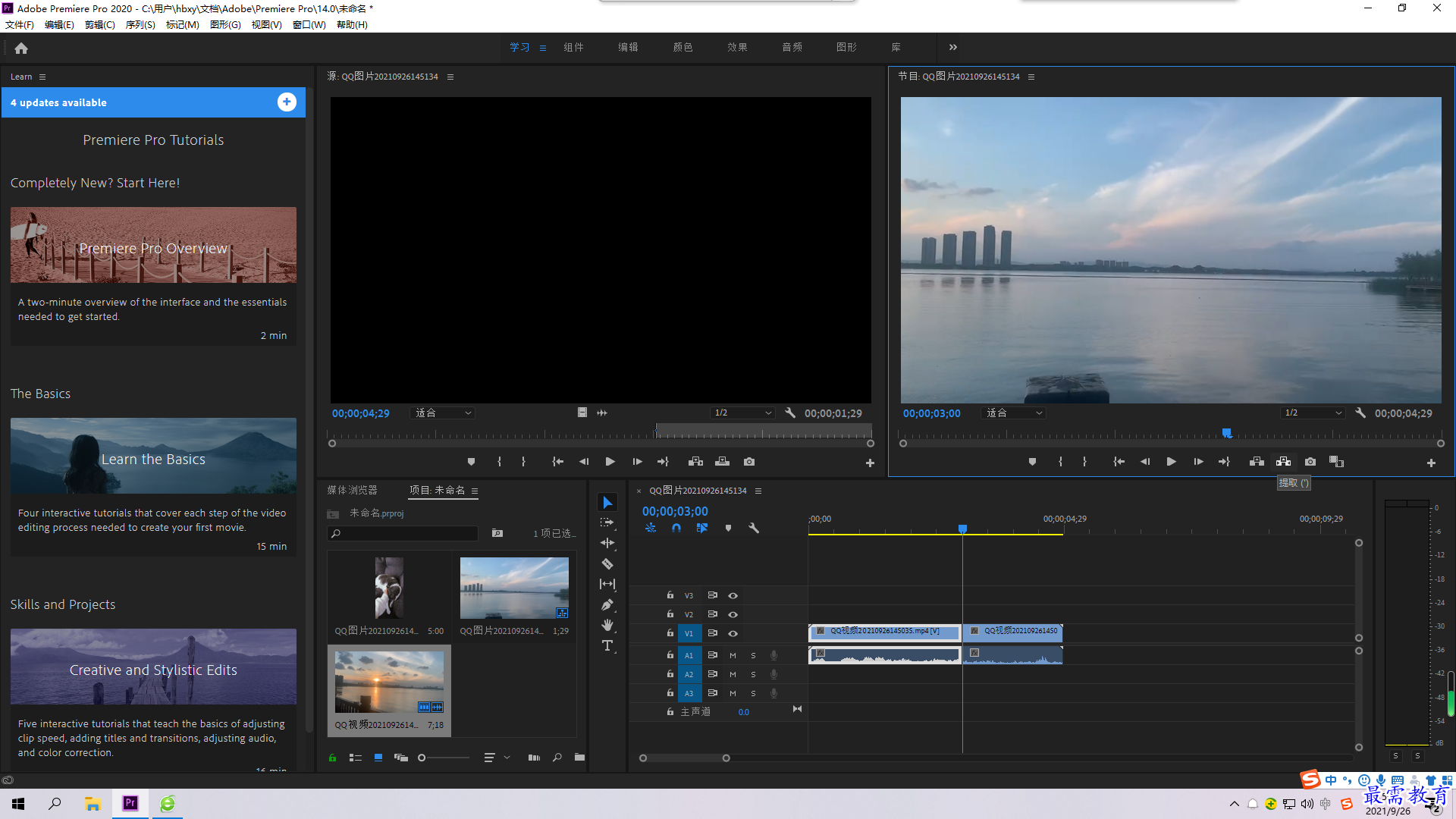Image resolution: width=1456 pixels, height=819 pixels.
Task: Switch to 编辑 workspace tab
Action: pos(628,47)
